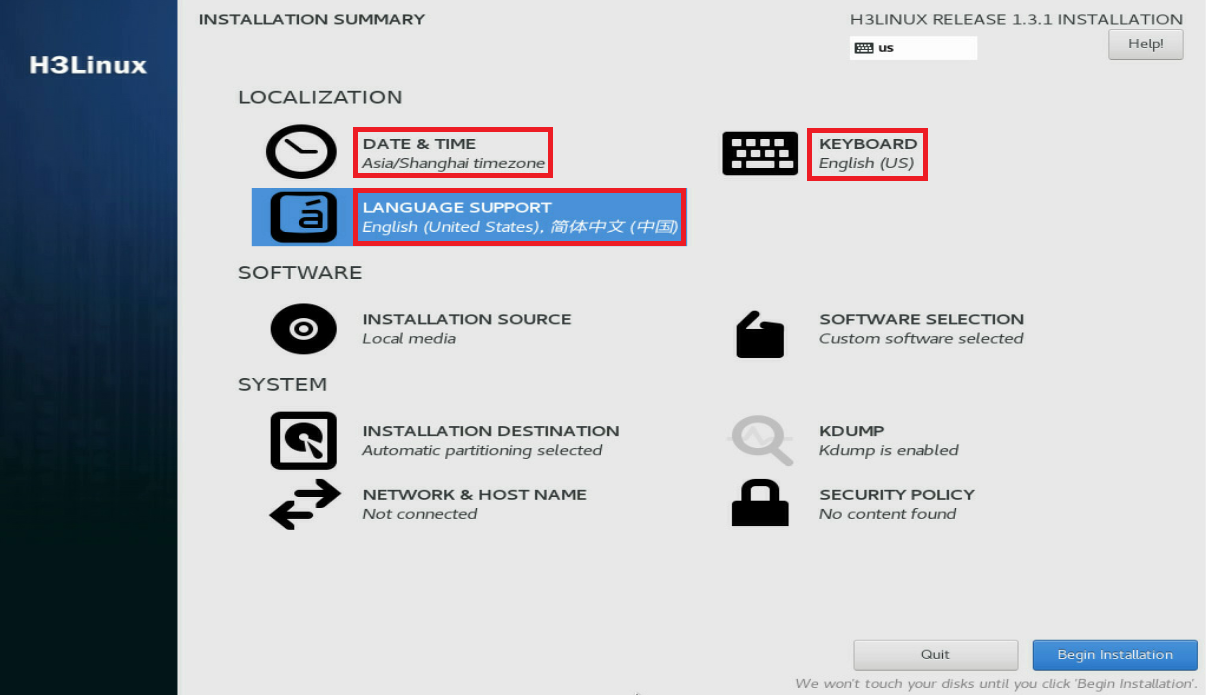Open INSTALLATION SOURCE settings
This screenshot has width=1206, height=695.
tap(467, 319)
